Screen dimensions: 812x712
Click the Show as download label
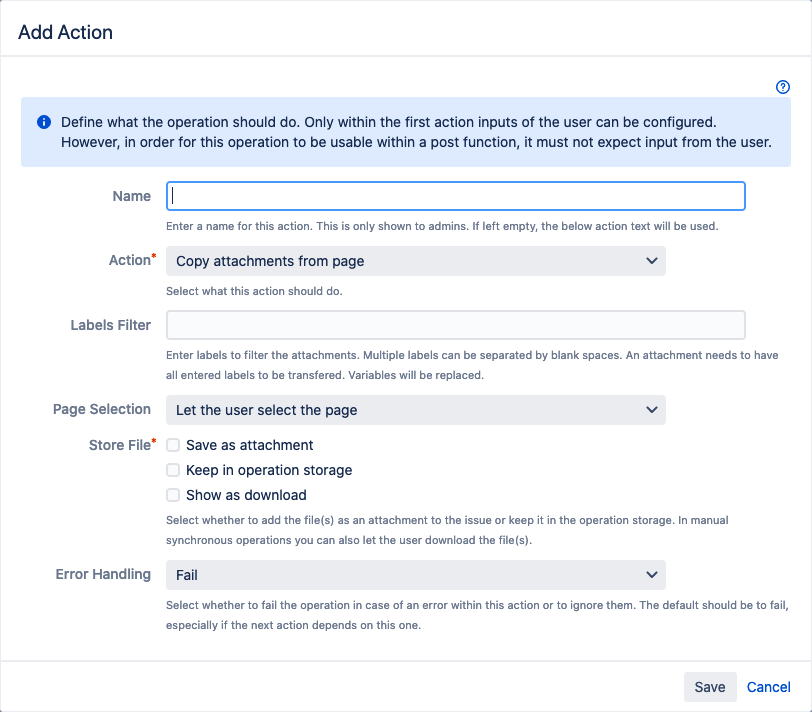pyautogui.click(x=246, y=495)
